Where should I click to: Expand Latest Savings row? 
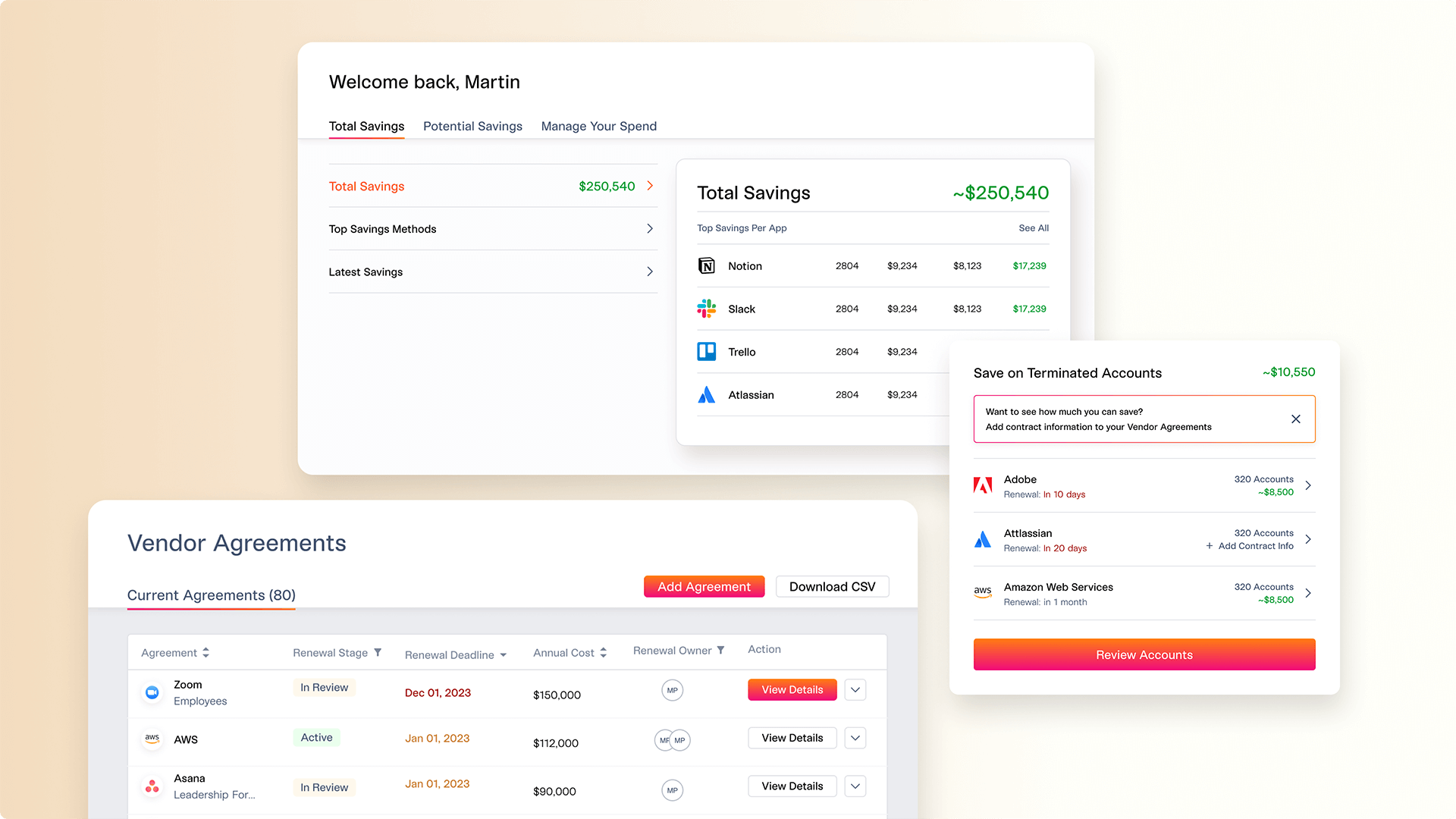click(650, 271)
